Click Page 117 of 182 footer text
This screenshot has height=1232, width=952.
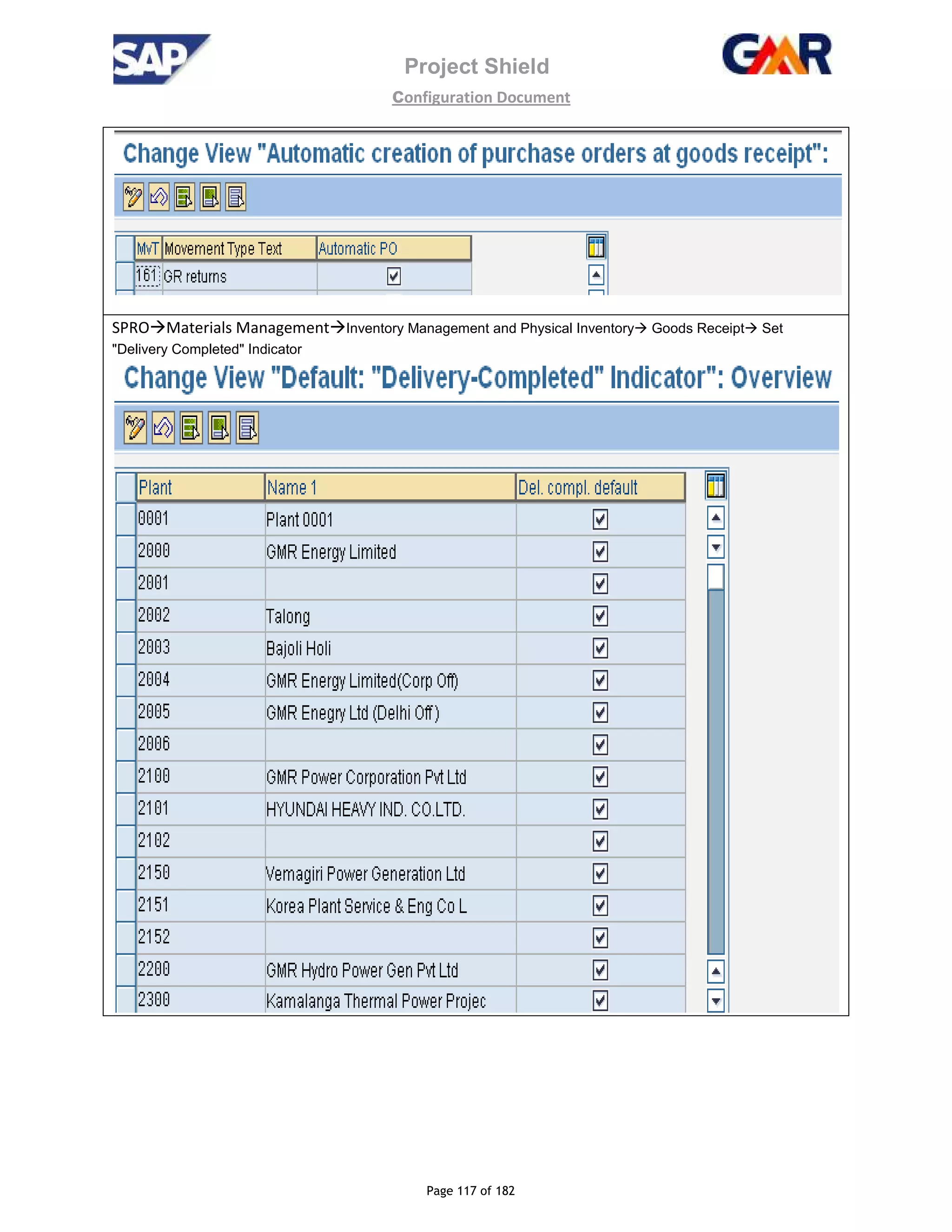pyautogui.click(x=470, y=1191)
